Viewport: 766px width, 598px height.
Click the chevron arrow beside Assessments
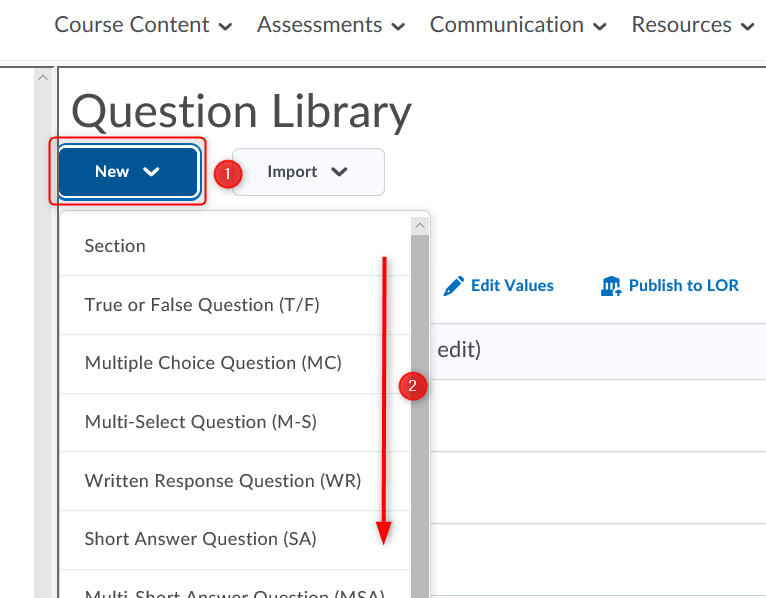(x=399, y=27)
